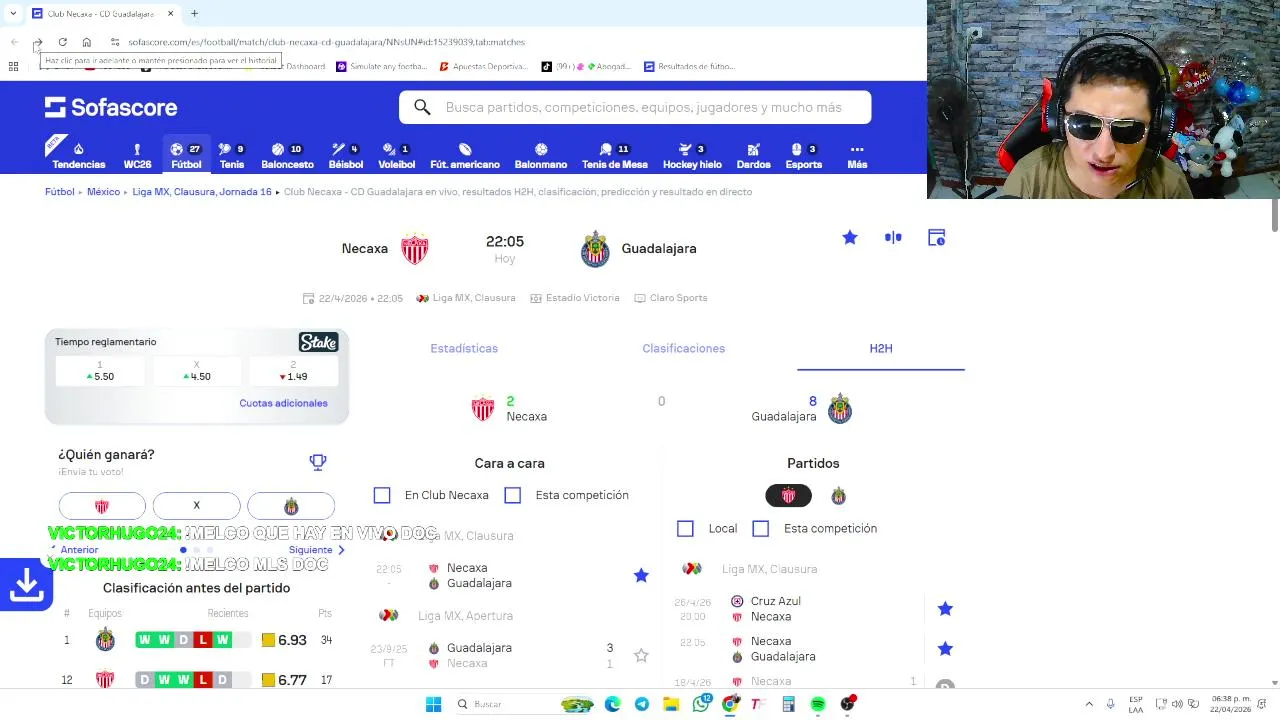Screen dimensions: 1280x720
Task: Select the Esports icon
Action: pos(803,156)
